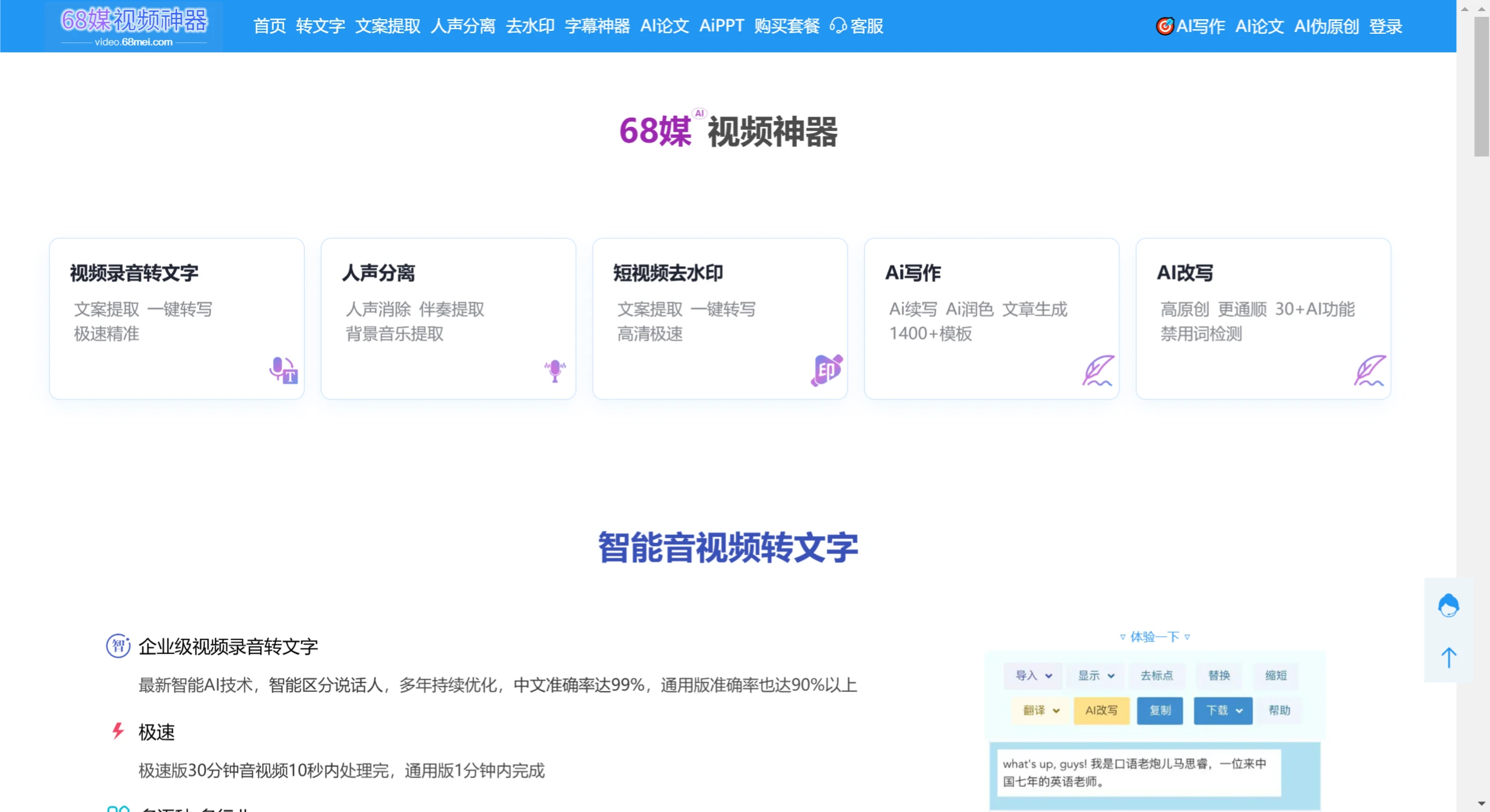
Task: Click the AI改写 button in demo panel
Action: pyautogui.click(x=1101, y=711)
